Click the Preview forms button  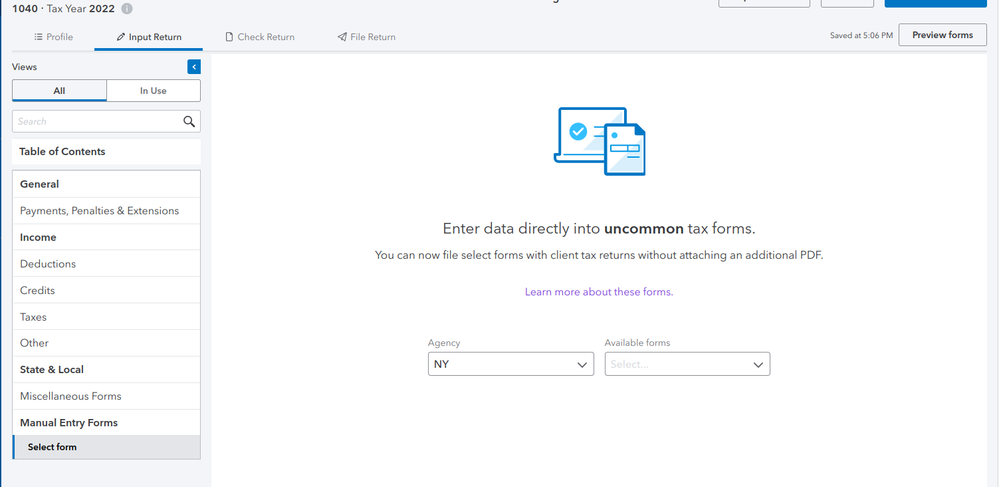click(x=942, y=35)
